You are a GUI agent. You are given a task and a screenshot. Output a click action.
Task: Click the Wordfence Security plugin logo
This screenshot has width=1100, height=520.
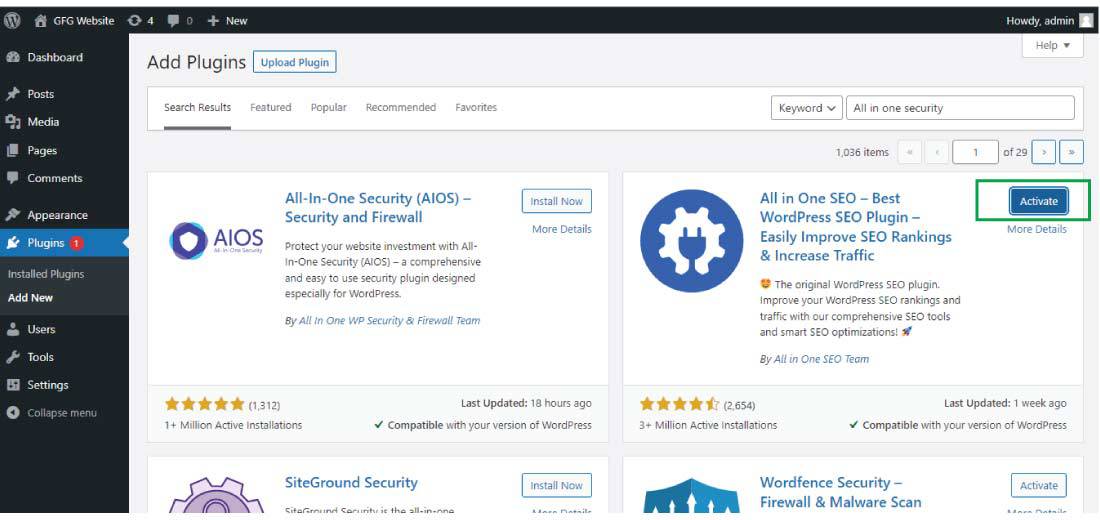click(691, 495)
